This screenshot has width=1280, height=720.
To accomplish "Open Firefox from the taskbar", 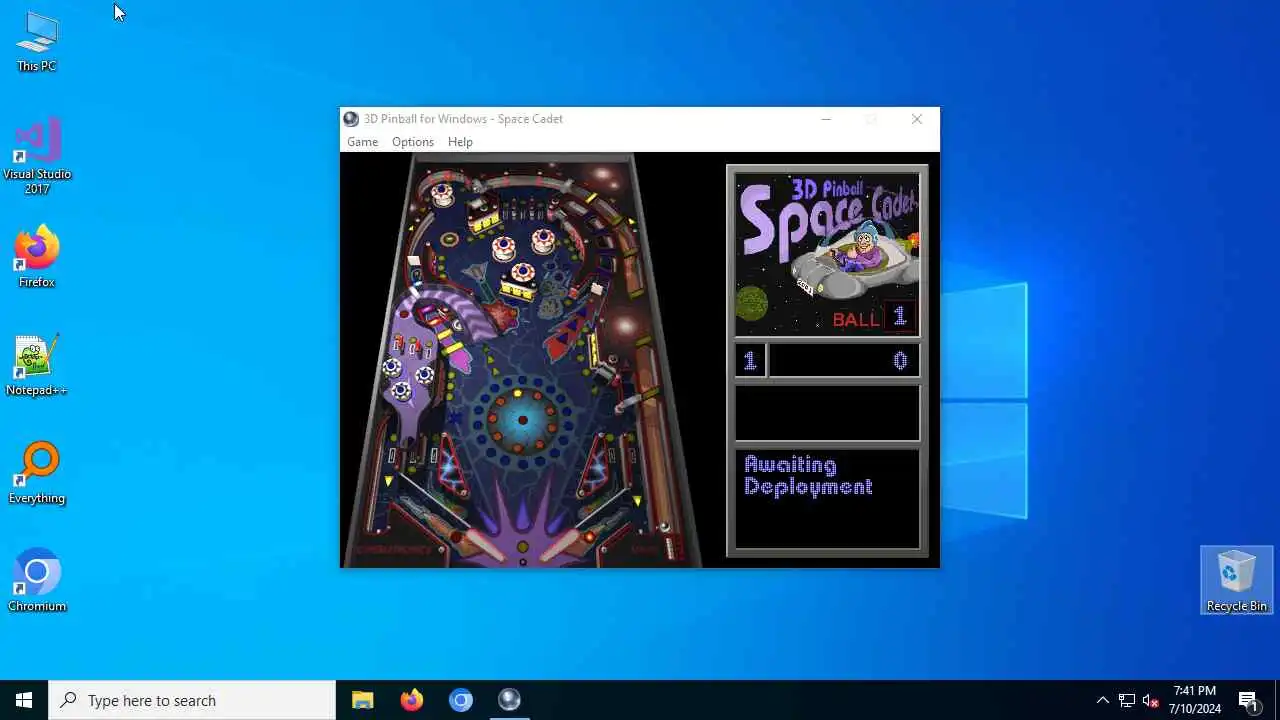I will 412,700.
